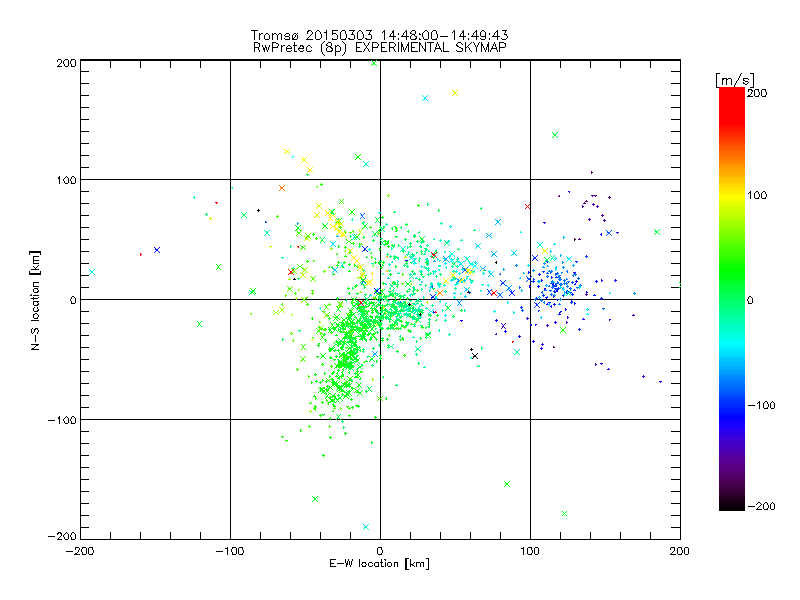Click the lone blue X marker at far left
Viewport: 800px width, 600px height.
(157, 250)
